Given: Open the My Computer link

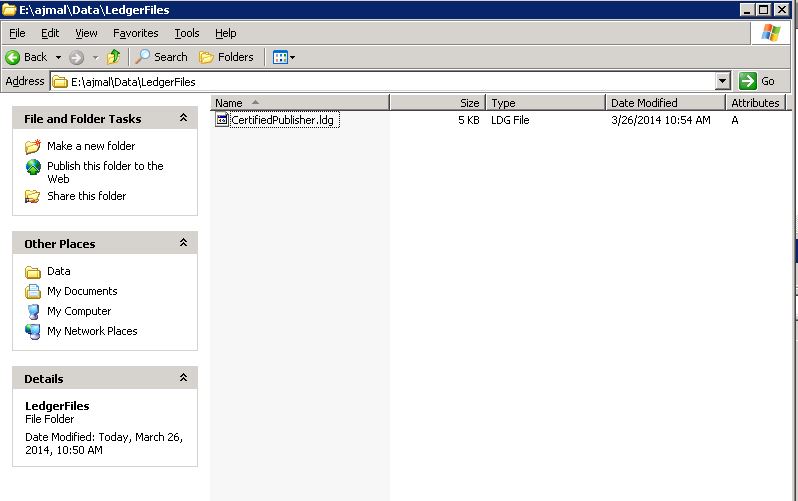Looking at the screenshot, I should 79,311.
